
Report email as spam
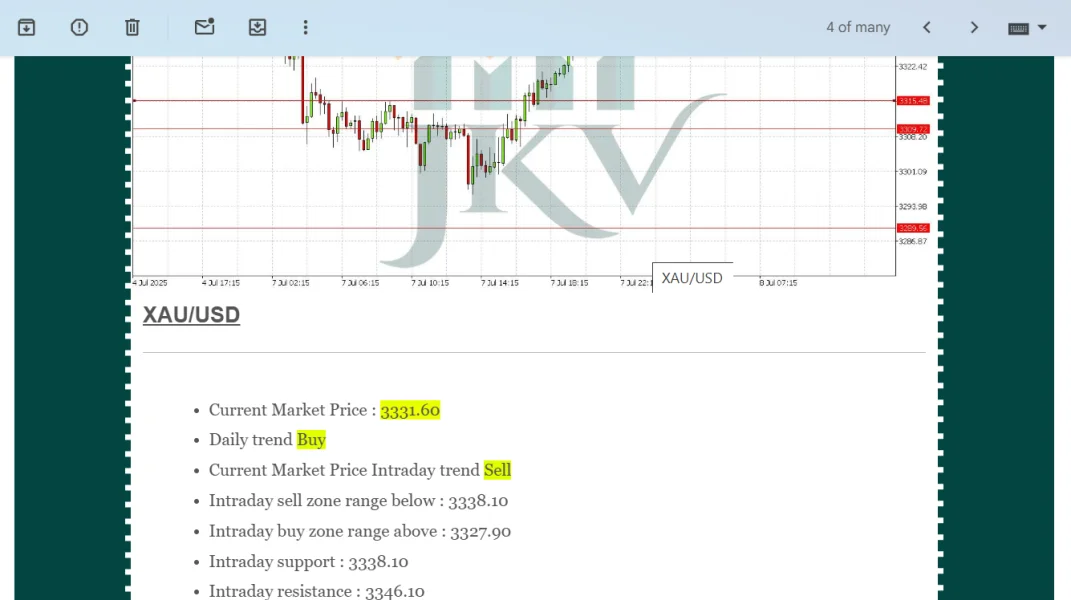click(x=79, y=27)
